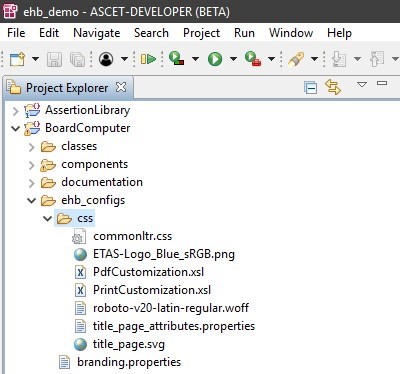Select the ehb_configs folder
400x374 pixels.
coord(93,200)
